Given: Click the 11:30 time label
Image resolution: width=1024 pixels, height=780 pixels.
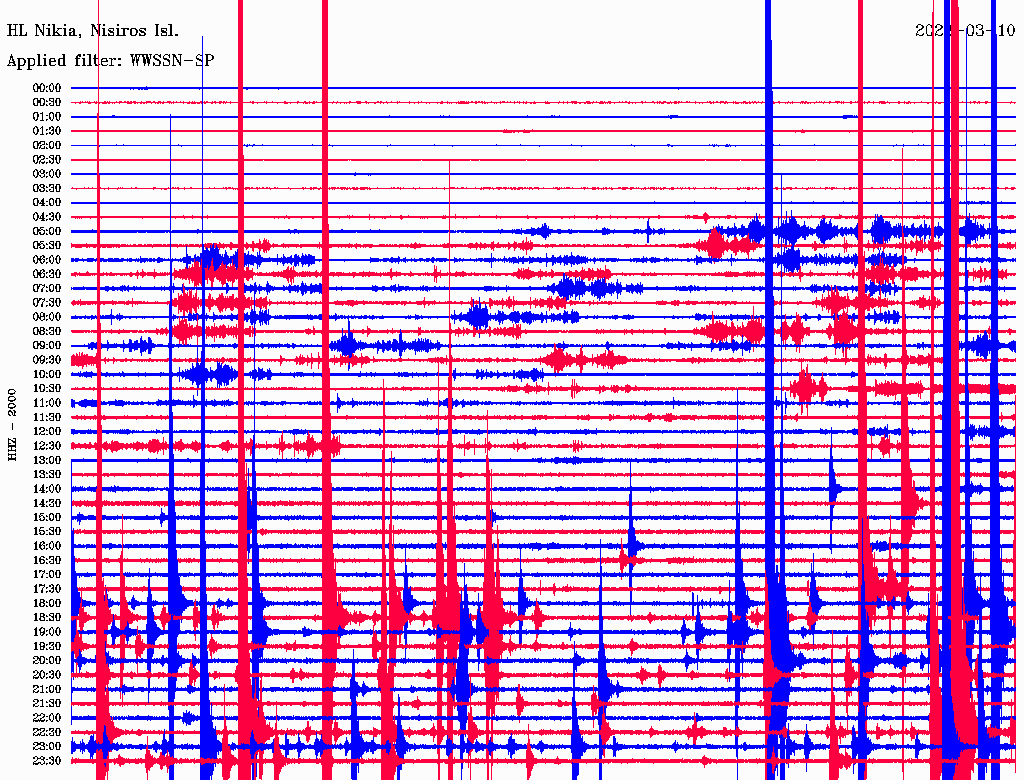Looking at the screenshot, I should point(46,417).
